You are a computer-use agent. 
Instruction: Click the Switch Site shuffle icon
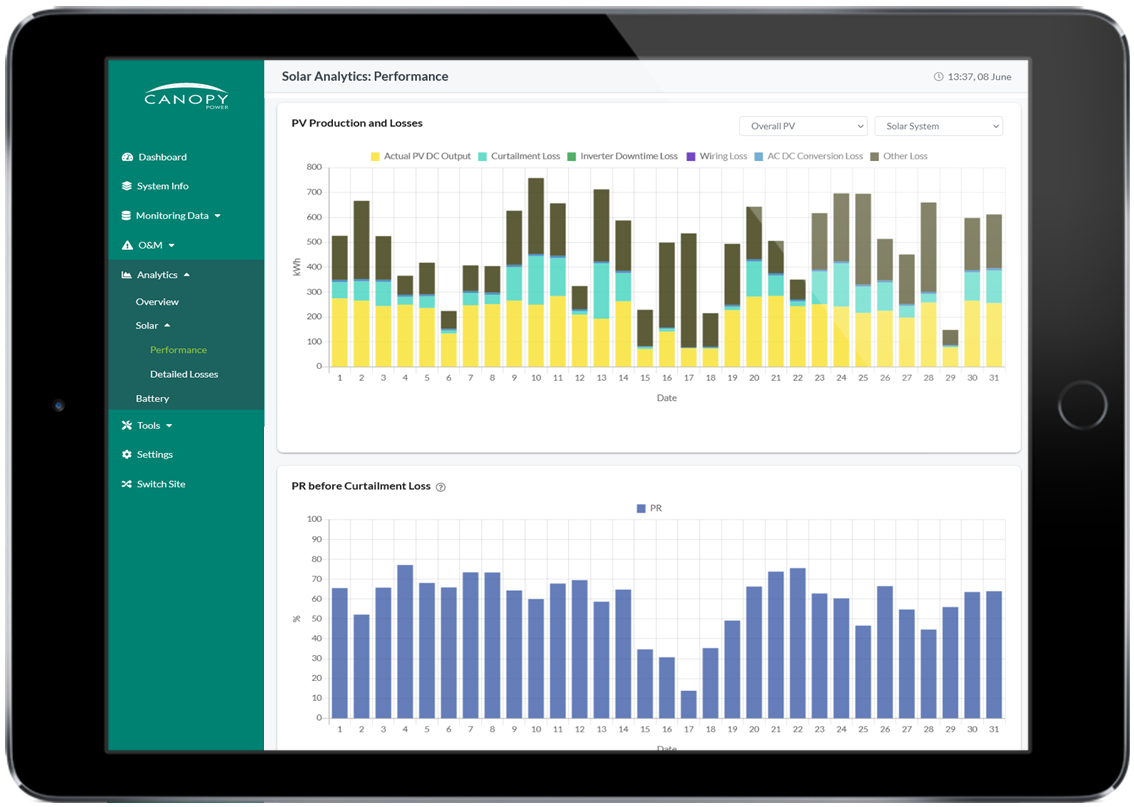click(x=127, y=484)
